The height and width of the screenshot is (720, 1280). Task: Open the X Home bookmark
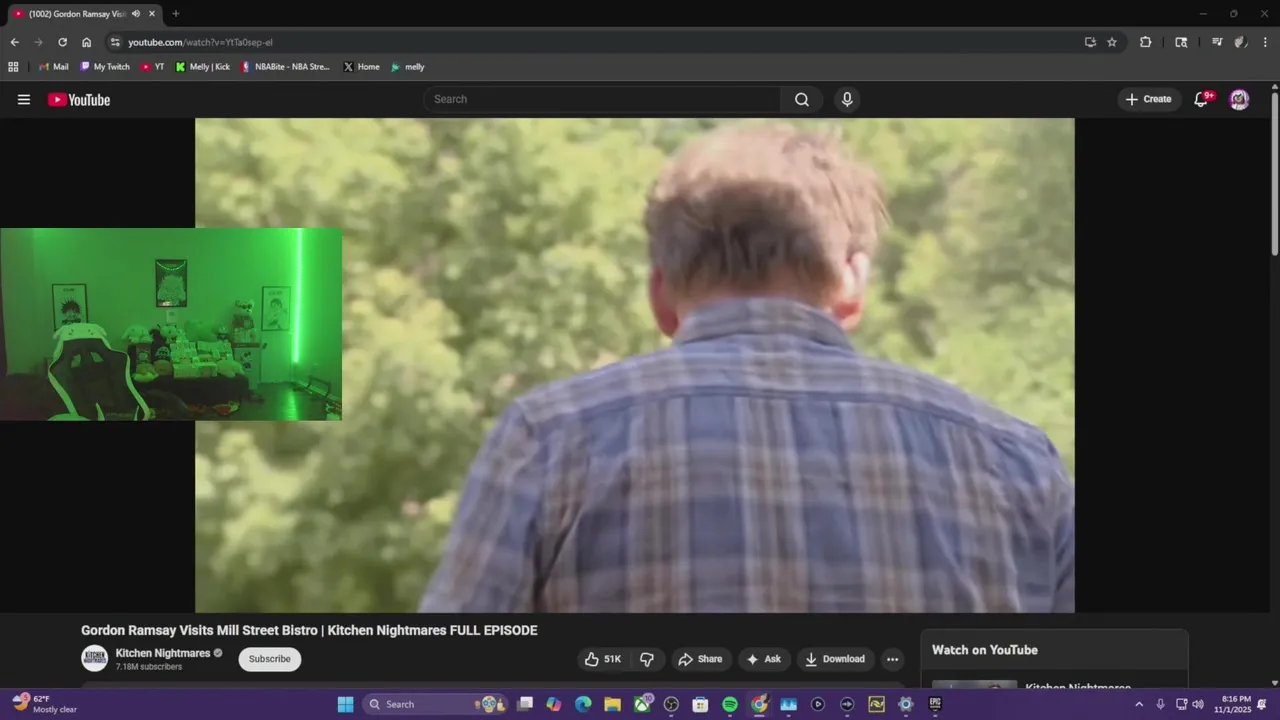click(362, 67)
